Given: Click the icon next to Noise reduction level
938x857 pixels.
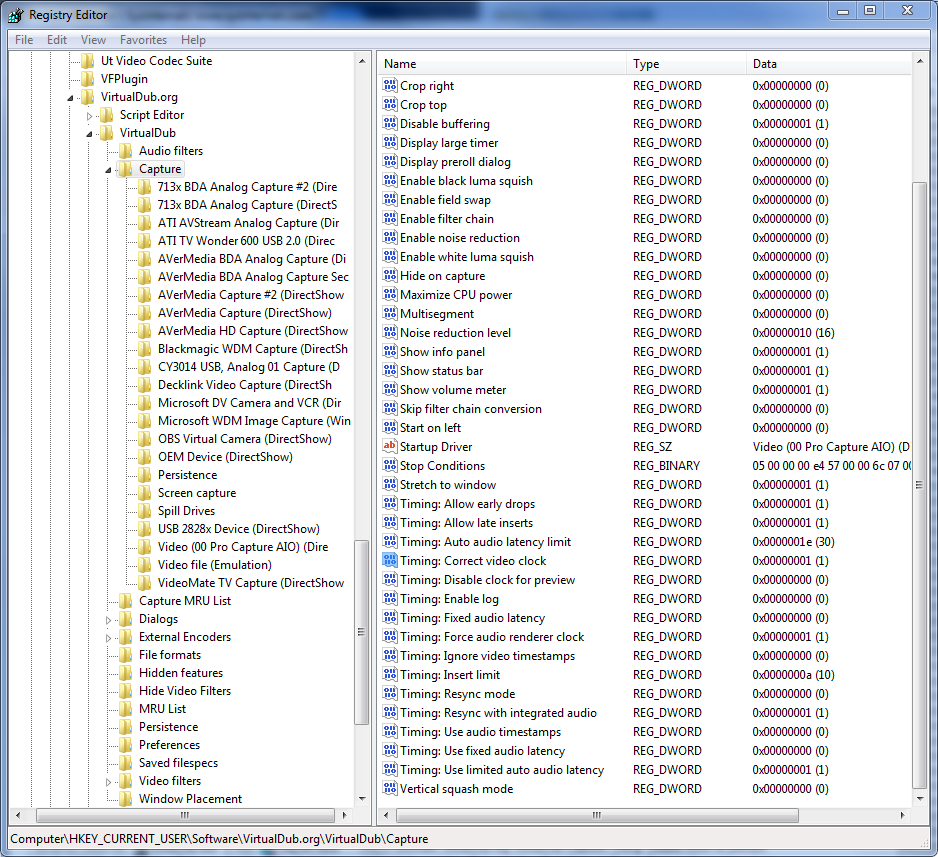Looking at the screenshot, I should pos(389,333).
